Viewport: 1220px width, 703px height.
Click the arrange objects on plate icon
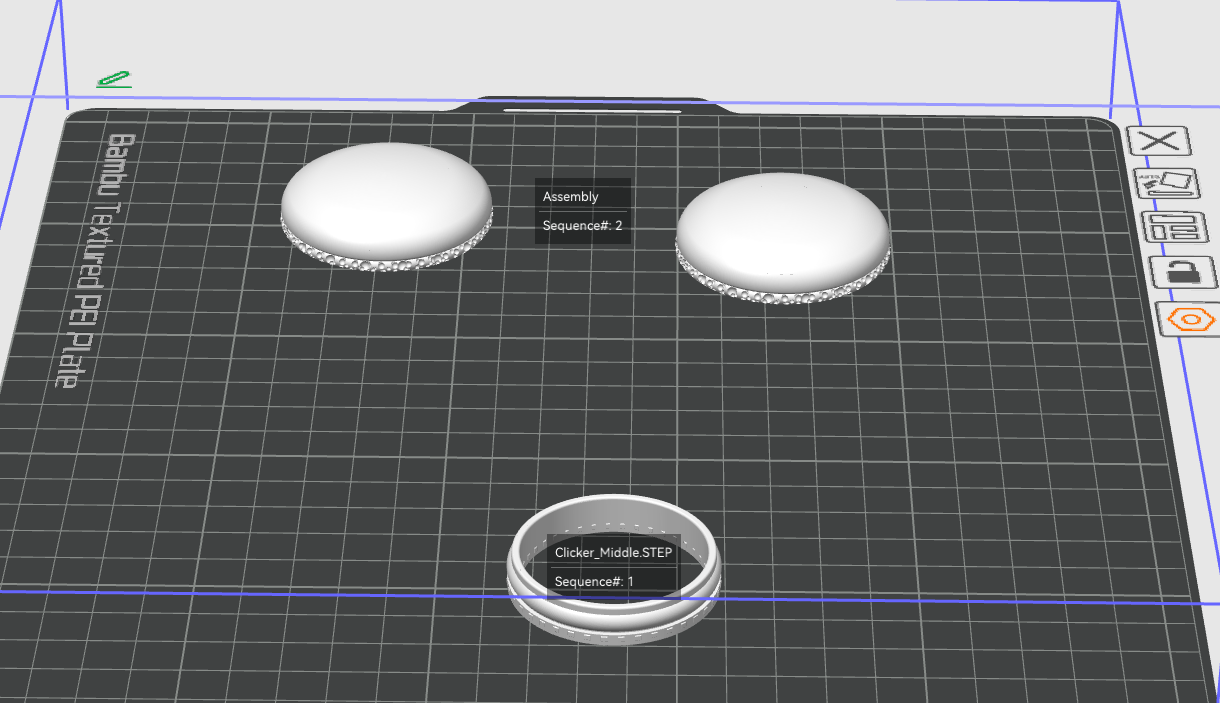(x=1175, y=227)
